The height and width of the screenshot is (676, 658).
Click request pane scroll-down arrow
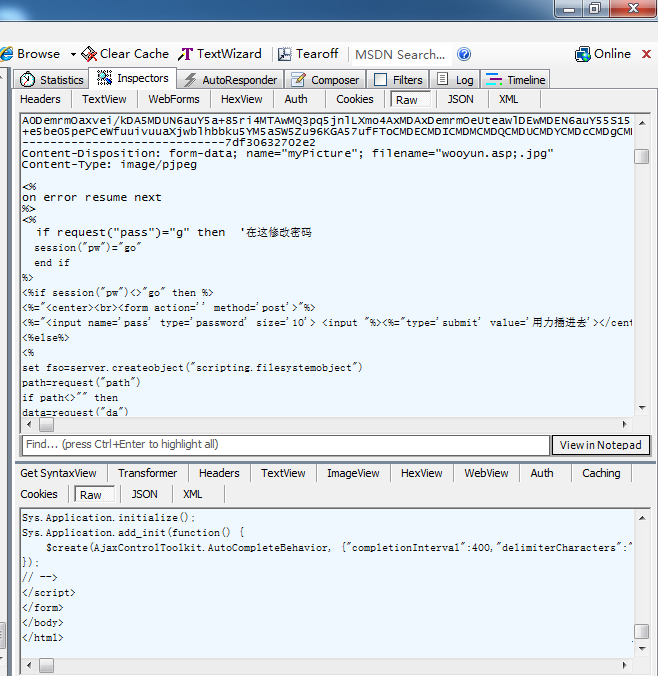coord(642,407)
